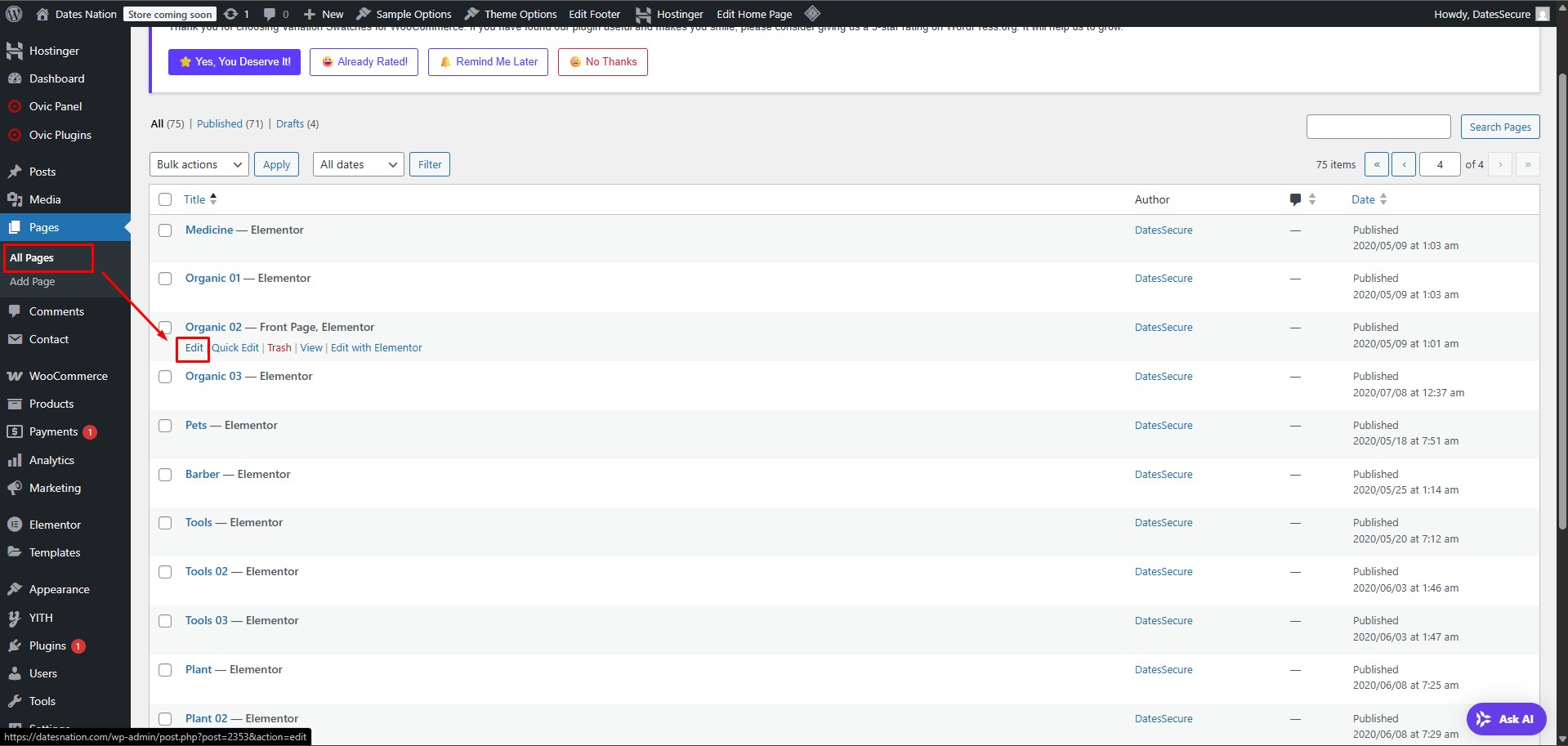Check the Tools 02 page checkbox
This screenshot has height=746, width=1568.
tap(165, 572)
